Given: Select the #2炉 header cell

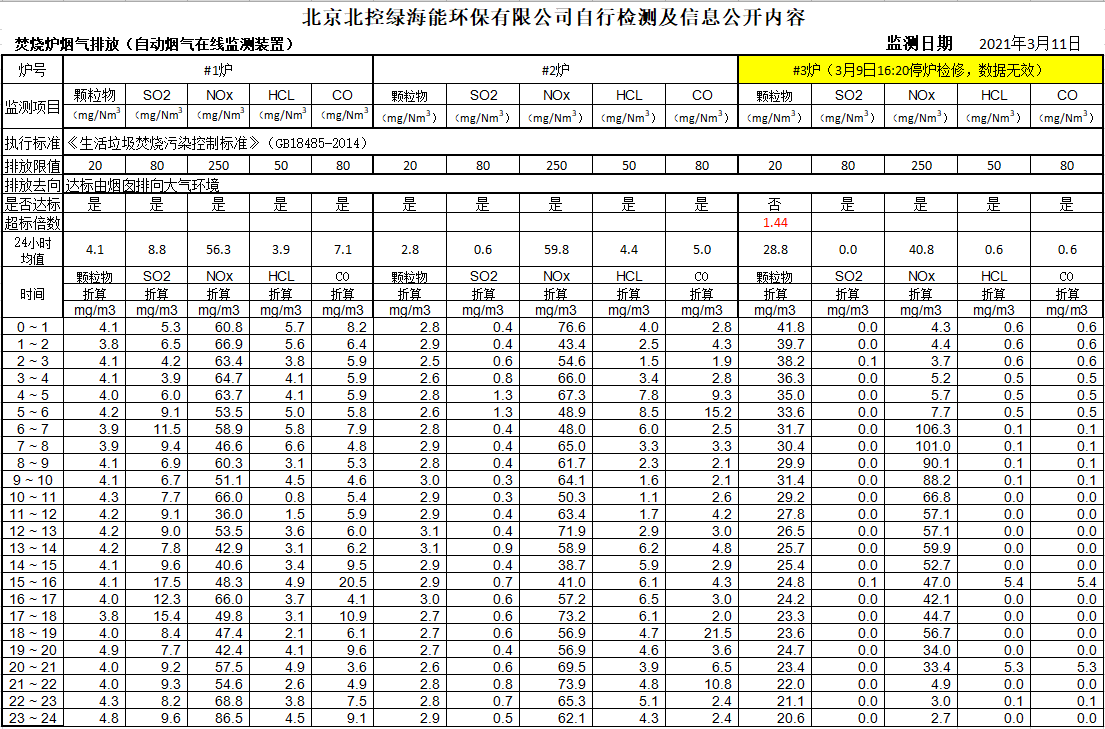Looking at the screenshot, I should pyautogui.click(x=555, y=70).
